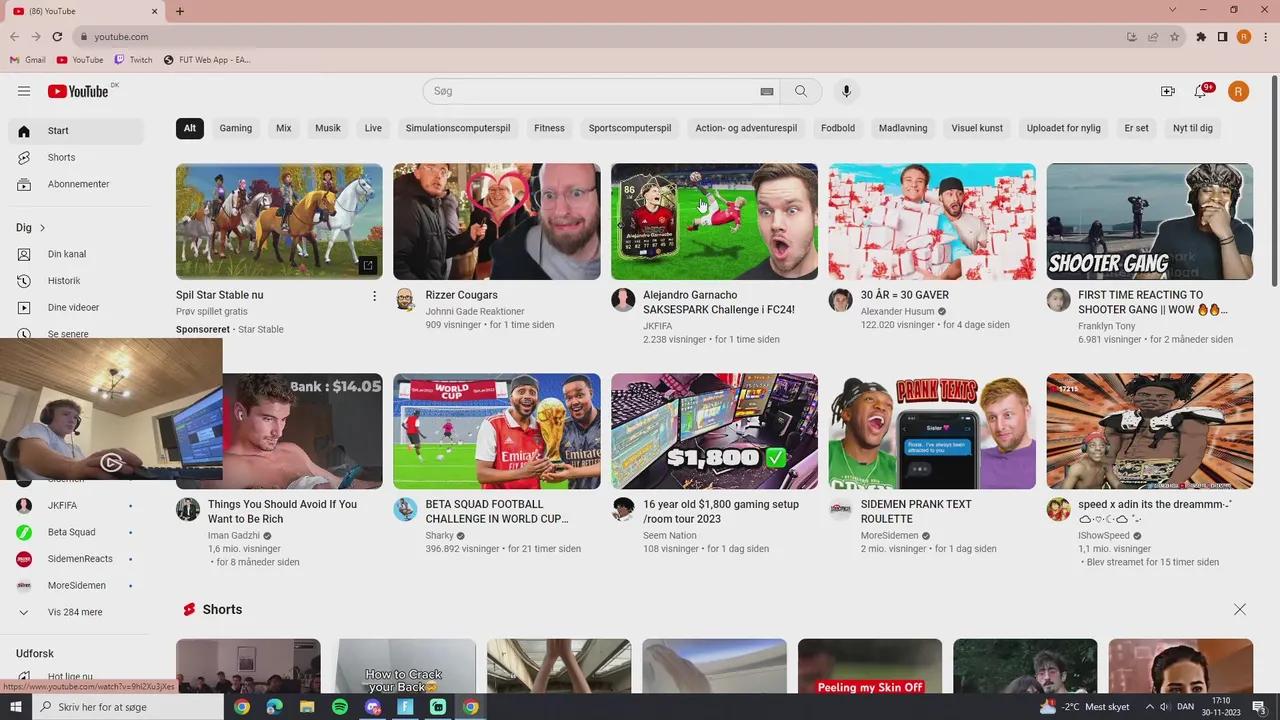Close the Shorts shelf
The width and height of the screenshot is (1280, 720).
(x=1240, y=609)
